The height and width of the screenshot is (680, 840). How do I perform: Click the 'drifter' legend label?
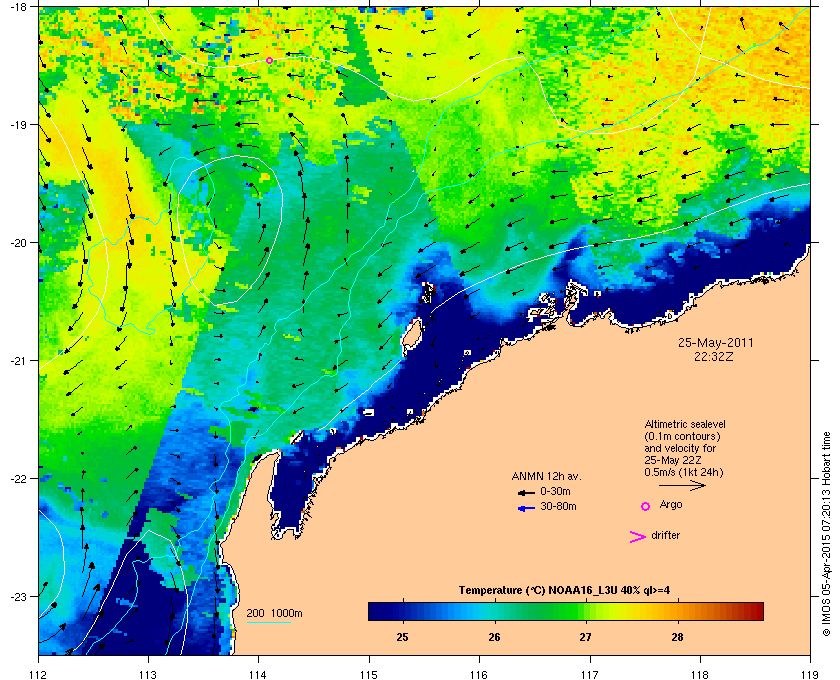click(x=665, y=535)
